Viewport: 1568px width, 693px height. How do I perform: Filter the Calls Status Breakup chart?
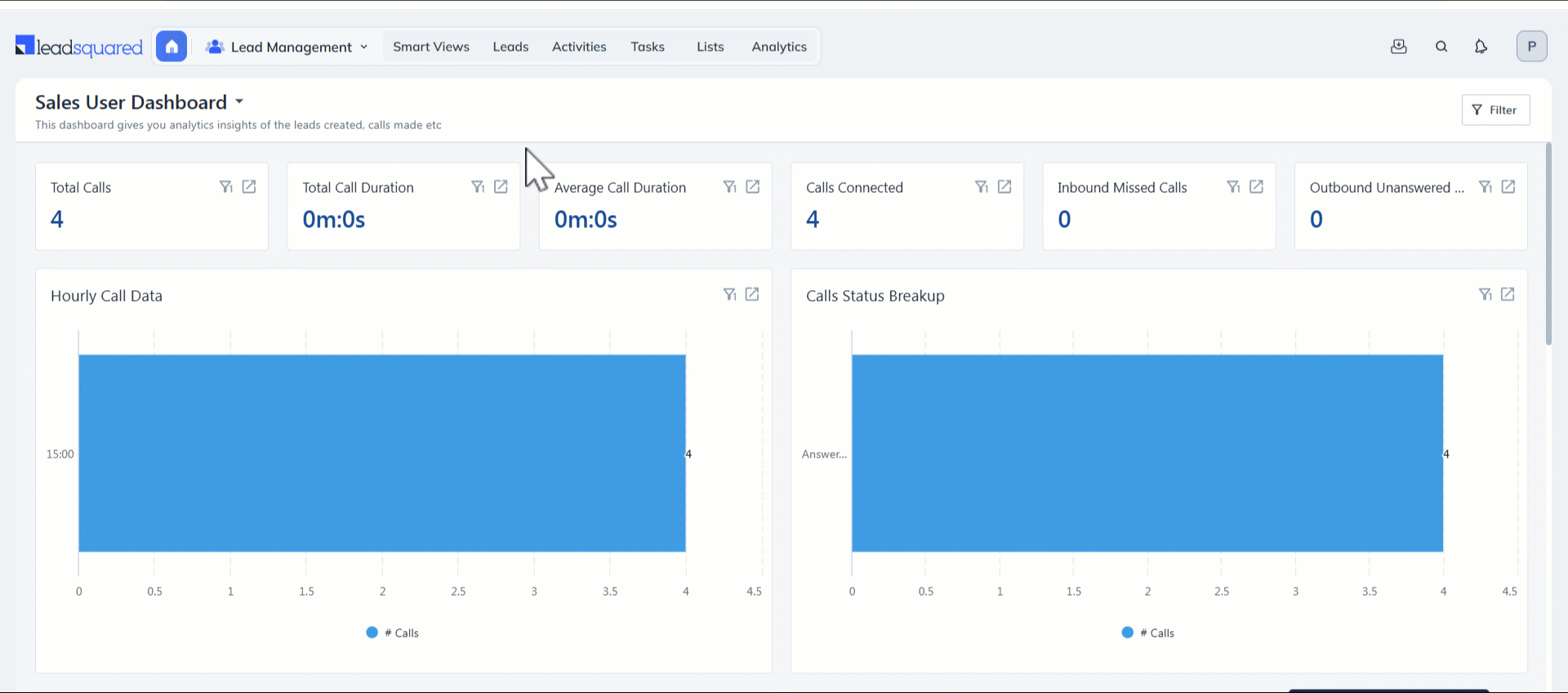click(1485, 294)
